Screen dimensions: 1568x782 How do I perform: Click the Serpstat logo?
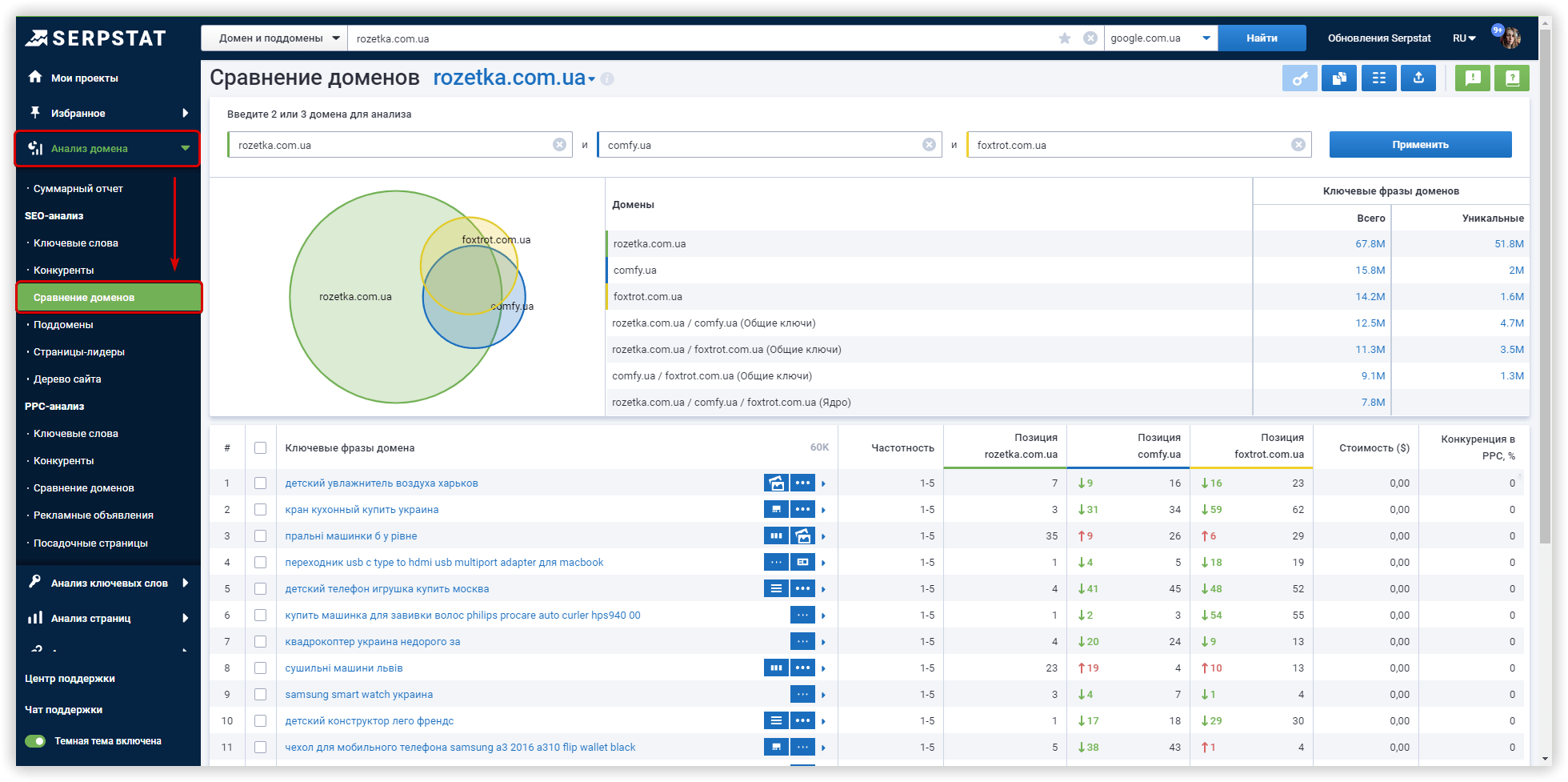point(96,38)
